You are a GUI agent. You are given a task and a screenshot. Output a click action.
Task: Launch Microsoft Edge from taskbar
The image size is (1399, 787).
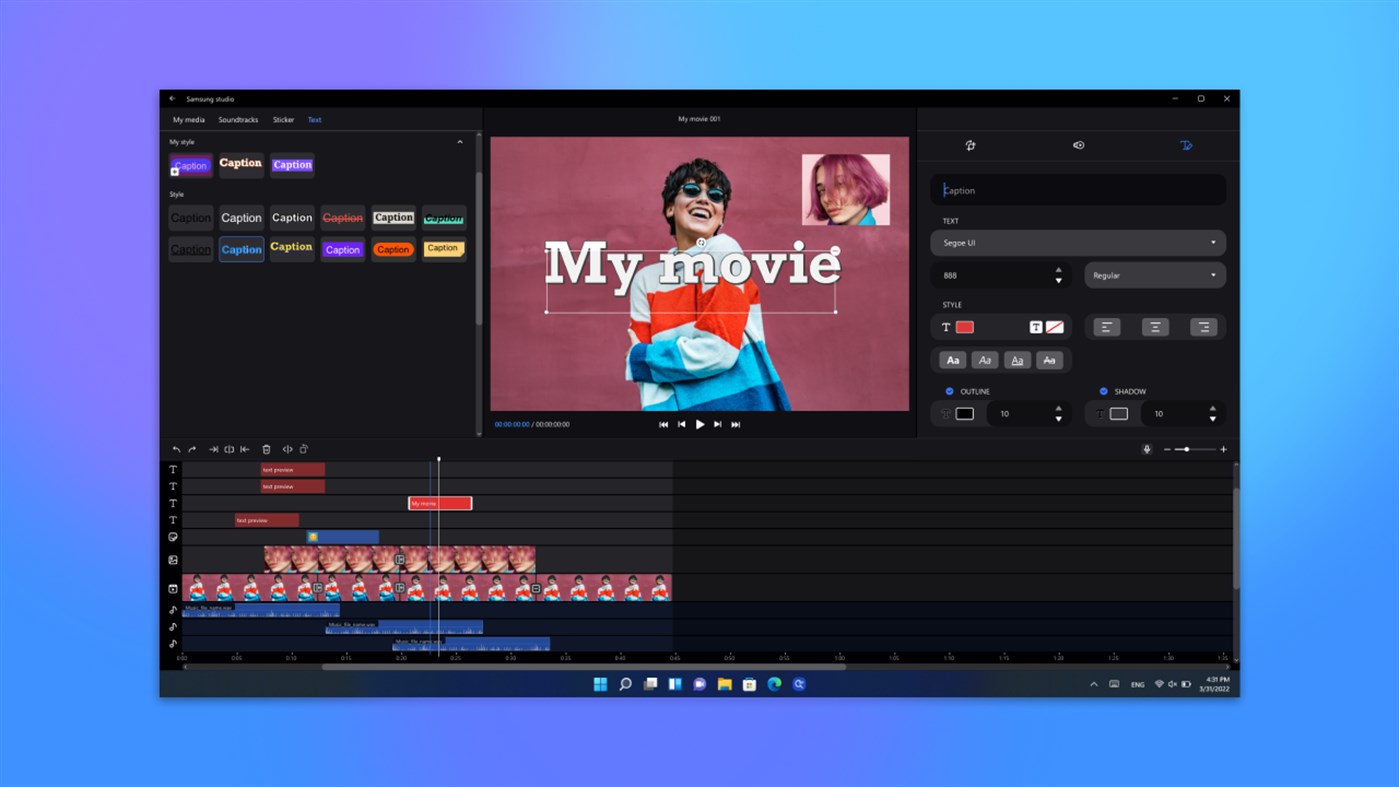pos(774,684)
